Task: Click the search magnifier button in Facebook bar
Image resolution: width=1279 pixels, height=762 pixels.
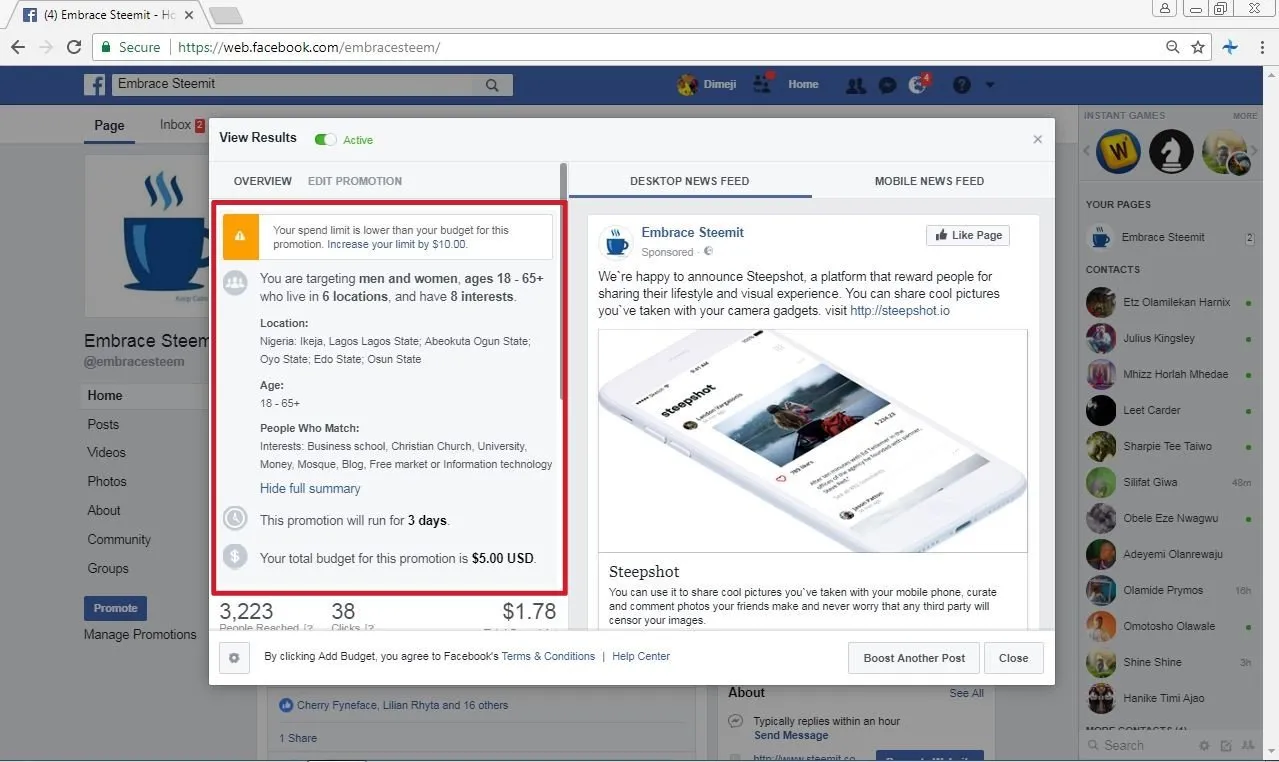Action: coord(492,85)
